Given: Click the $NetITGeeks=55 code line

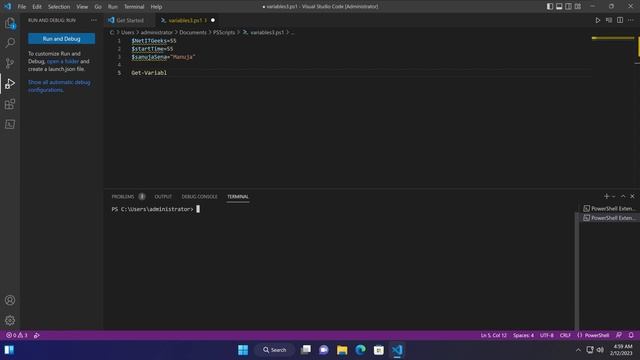Looking at the screenshot, I should coord(154,40).
